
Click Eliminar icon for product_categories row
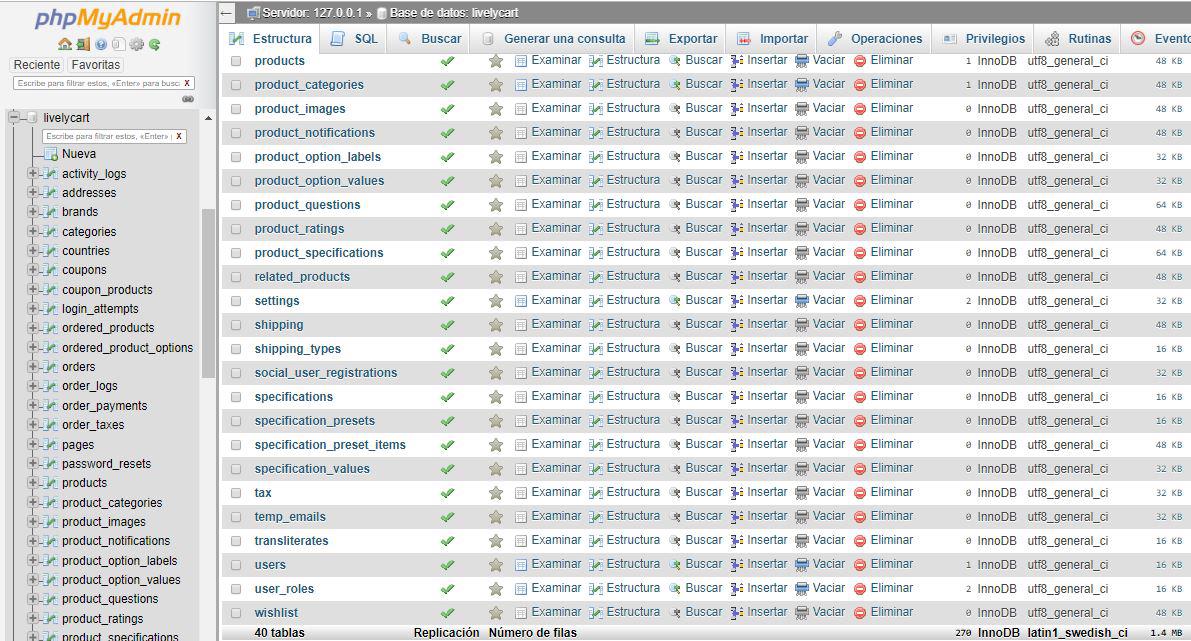click(860, 84)
